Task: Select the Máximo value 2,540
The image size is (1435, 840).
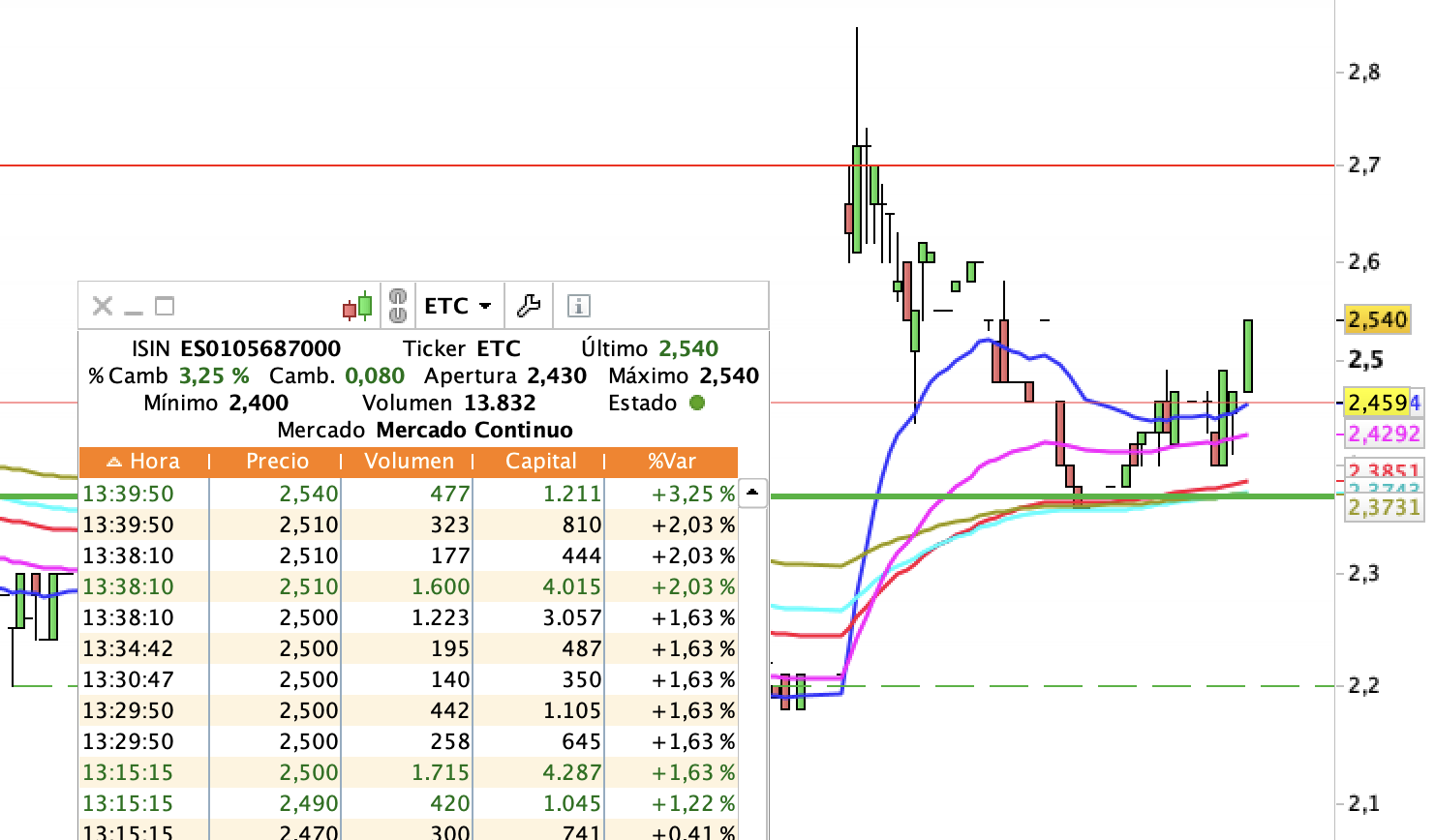Action: [x=729, y=375]
